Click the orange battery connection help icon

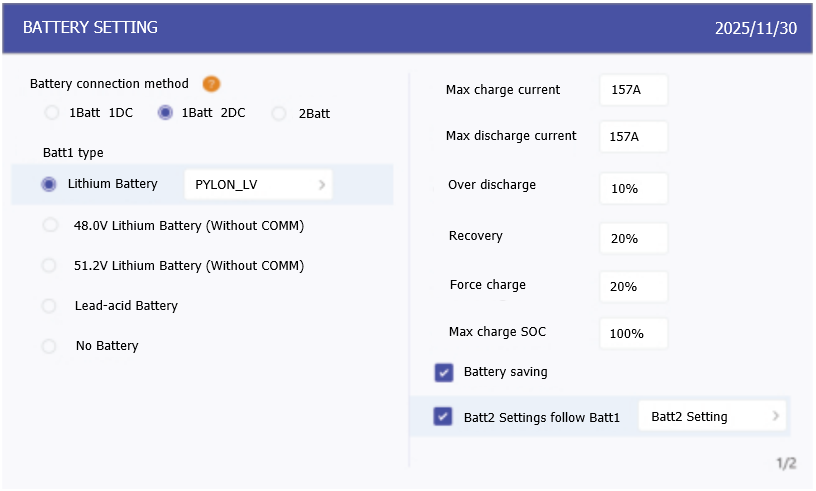[x=211, y=84]
